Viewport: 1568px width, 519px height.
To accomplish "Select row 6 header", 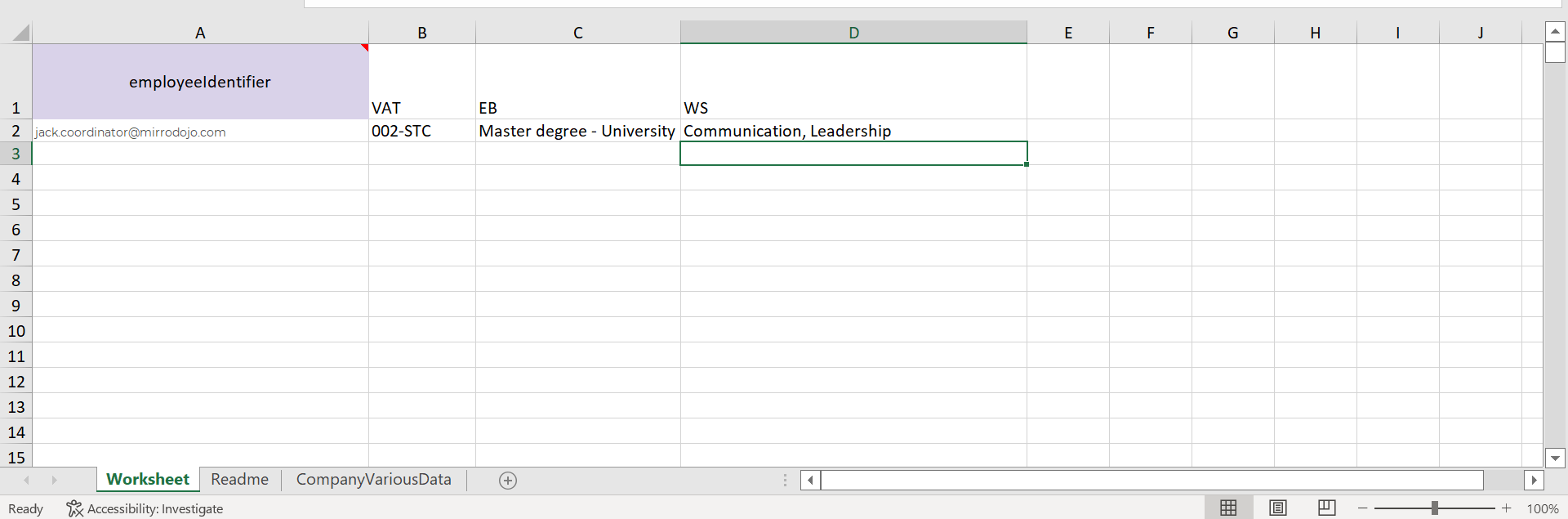I will pos(16,229).
